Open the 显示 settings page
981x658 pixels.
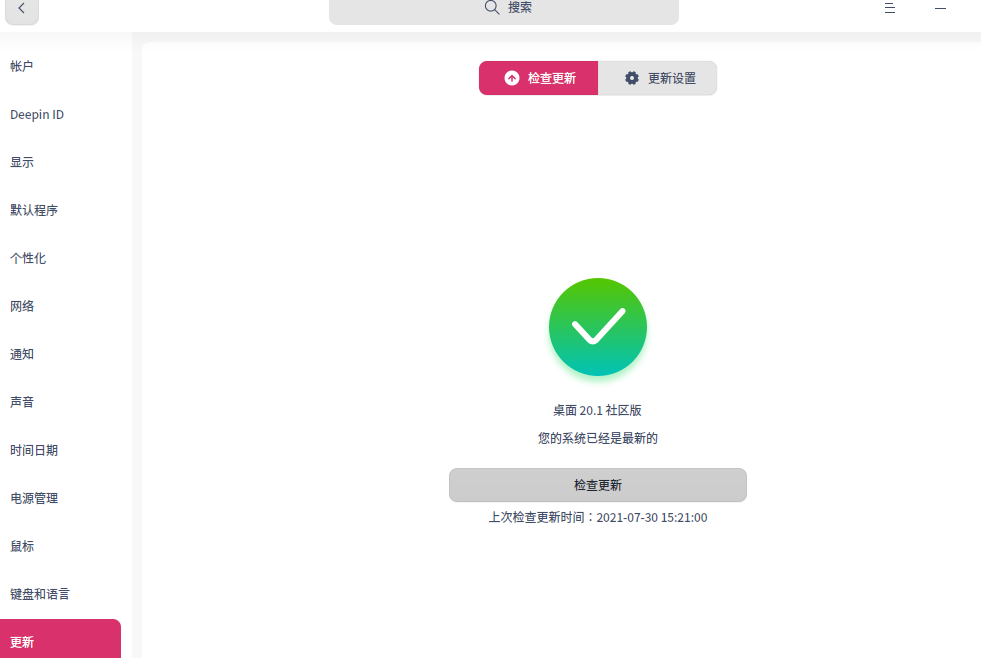pos(22,162)
